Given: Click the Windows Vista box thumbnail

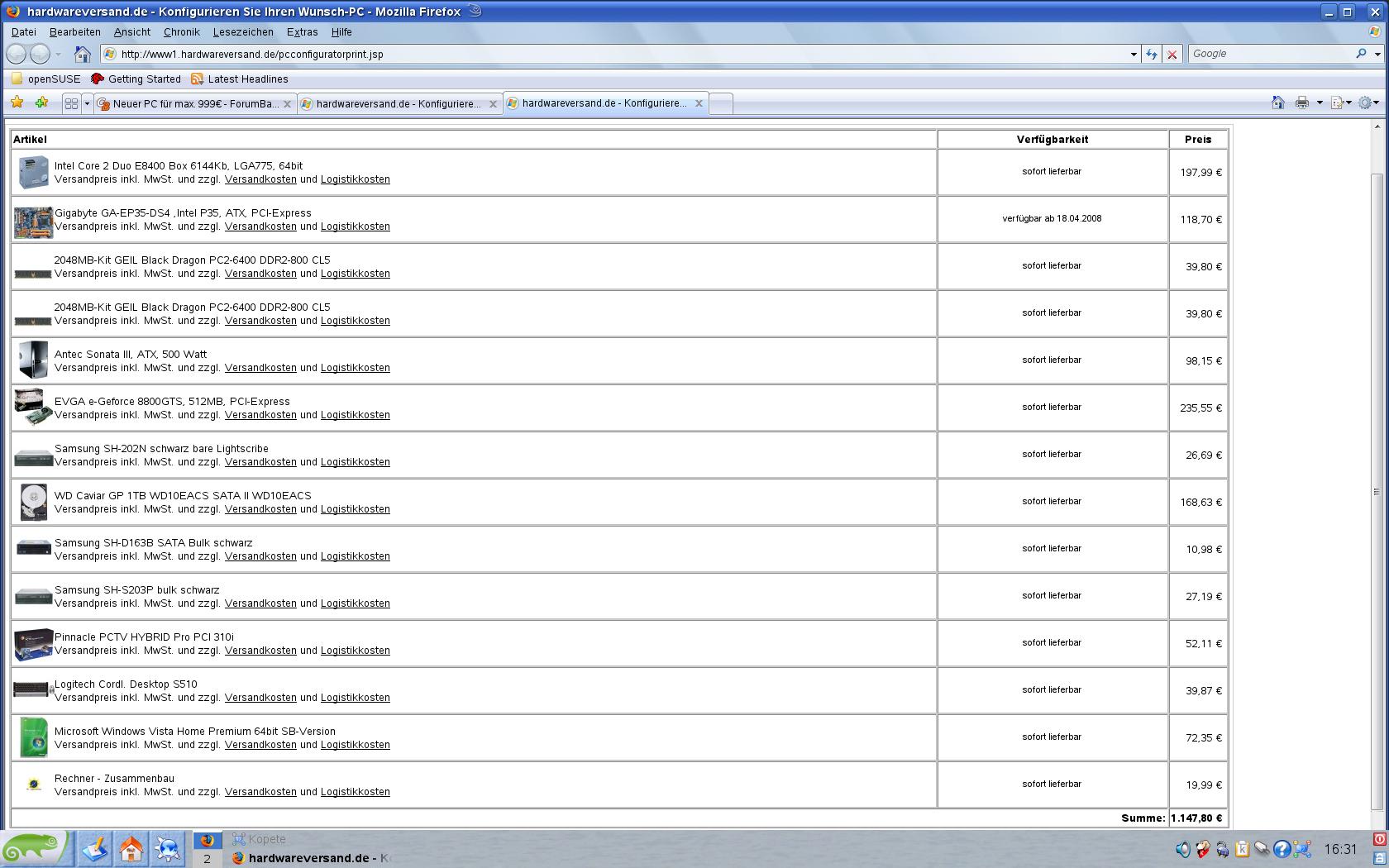Looking at the screenshot, I should (33, 737).
